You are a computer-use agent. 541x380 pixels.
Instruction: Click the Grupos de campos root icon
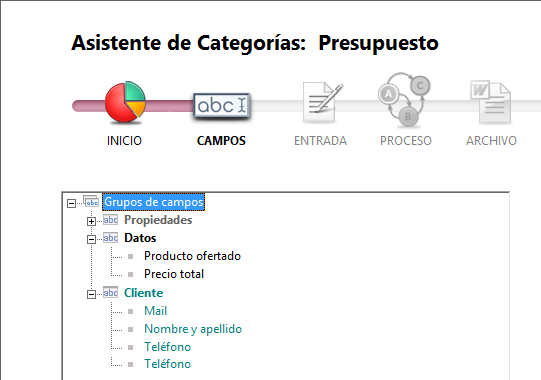pyautogui.click(x=91, y=202)
